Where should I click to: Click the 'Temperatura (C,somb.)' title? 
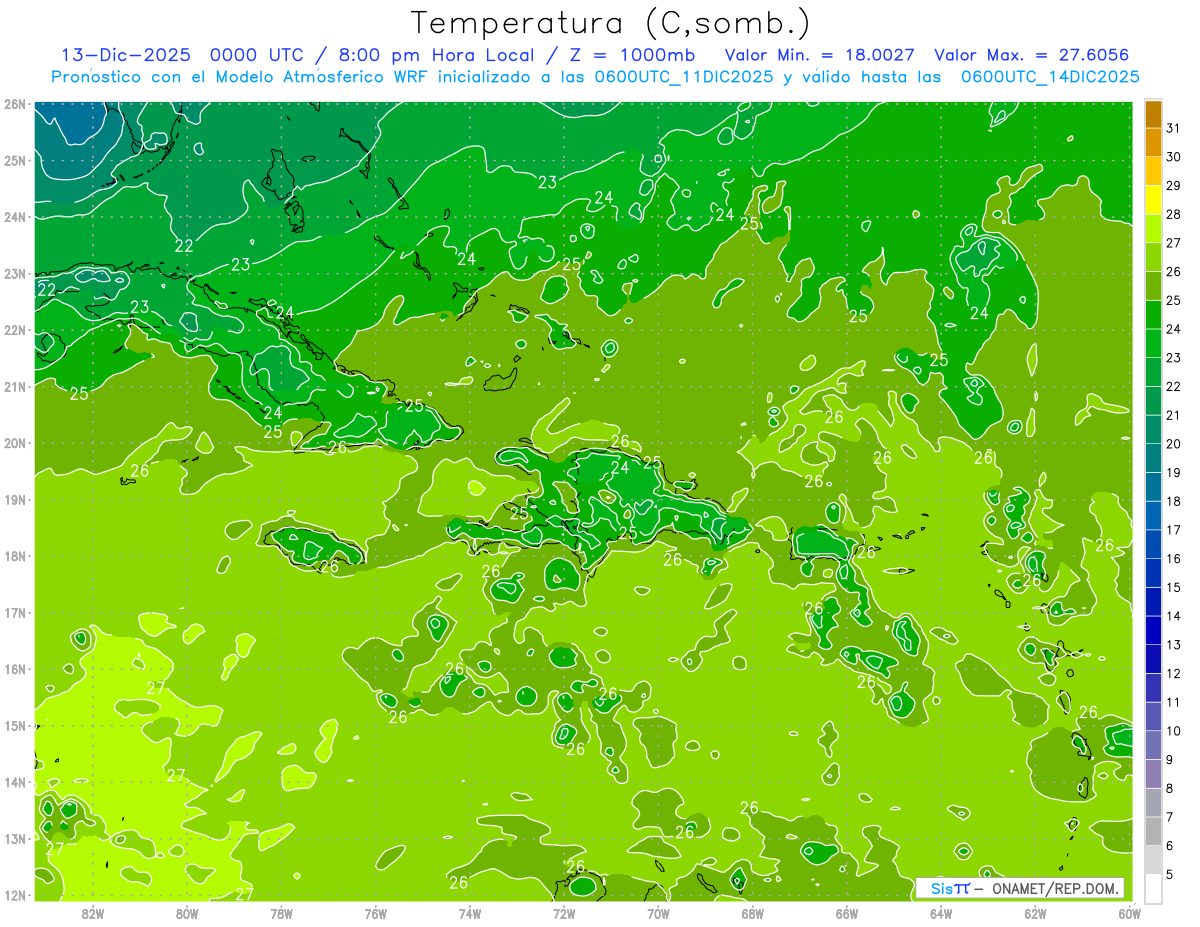[611, 22]
